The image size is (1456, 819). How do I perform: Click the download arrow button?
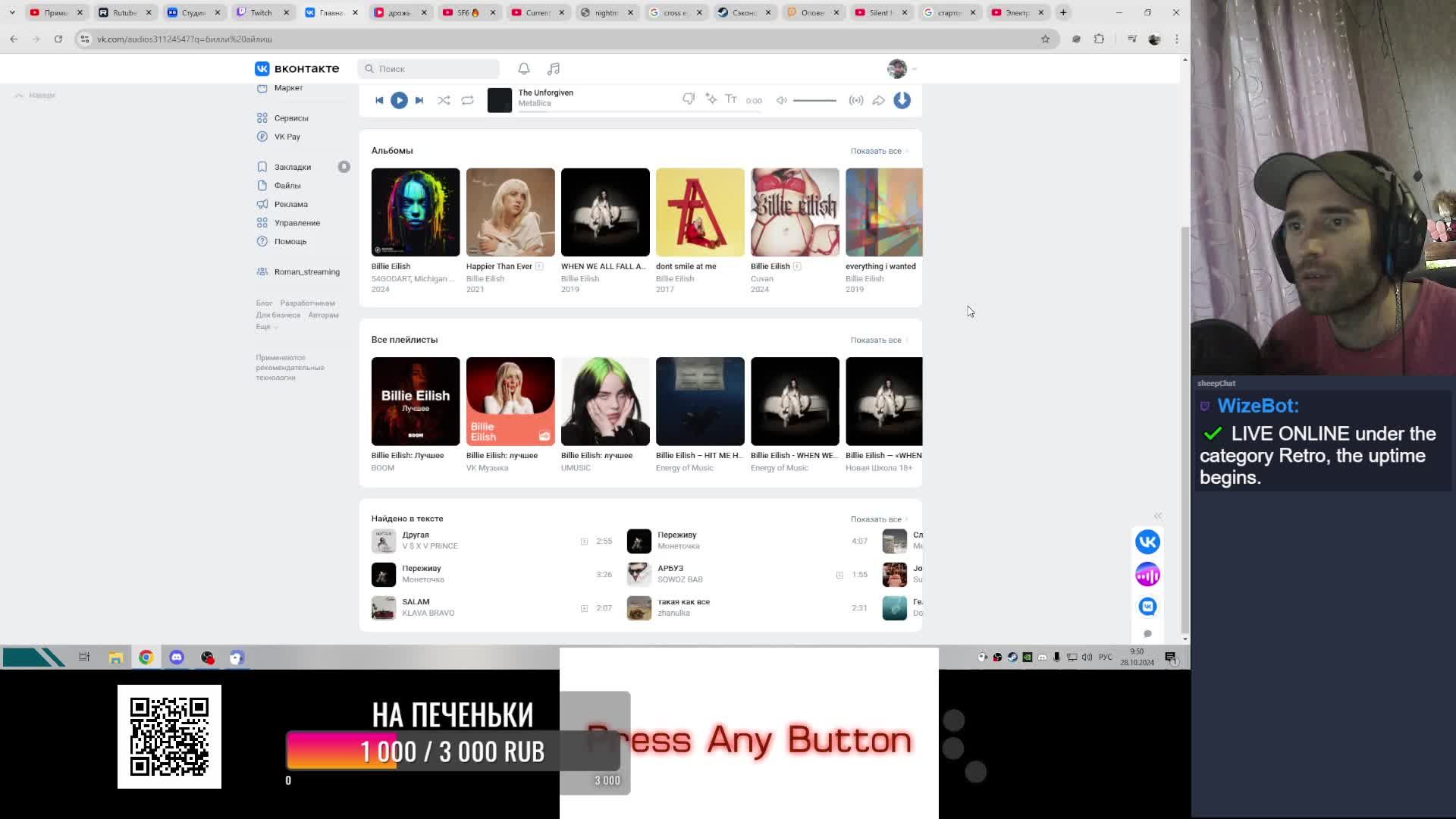[x=902, y=100]
